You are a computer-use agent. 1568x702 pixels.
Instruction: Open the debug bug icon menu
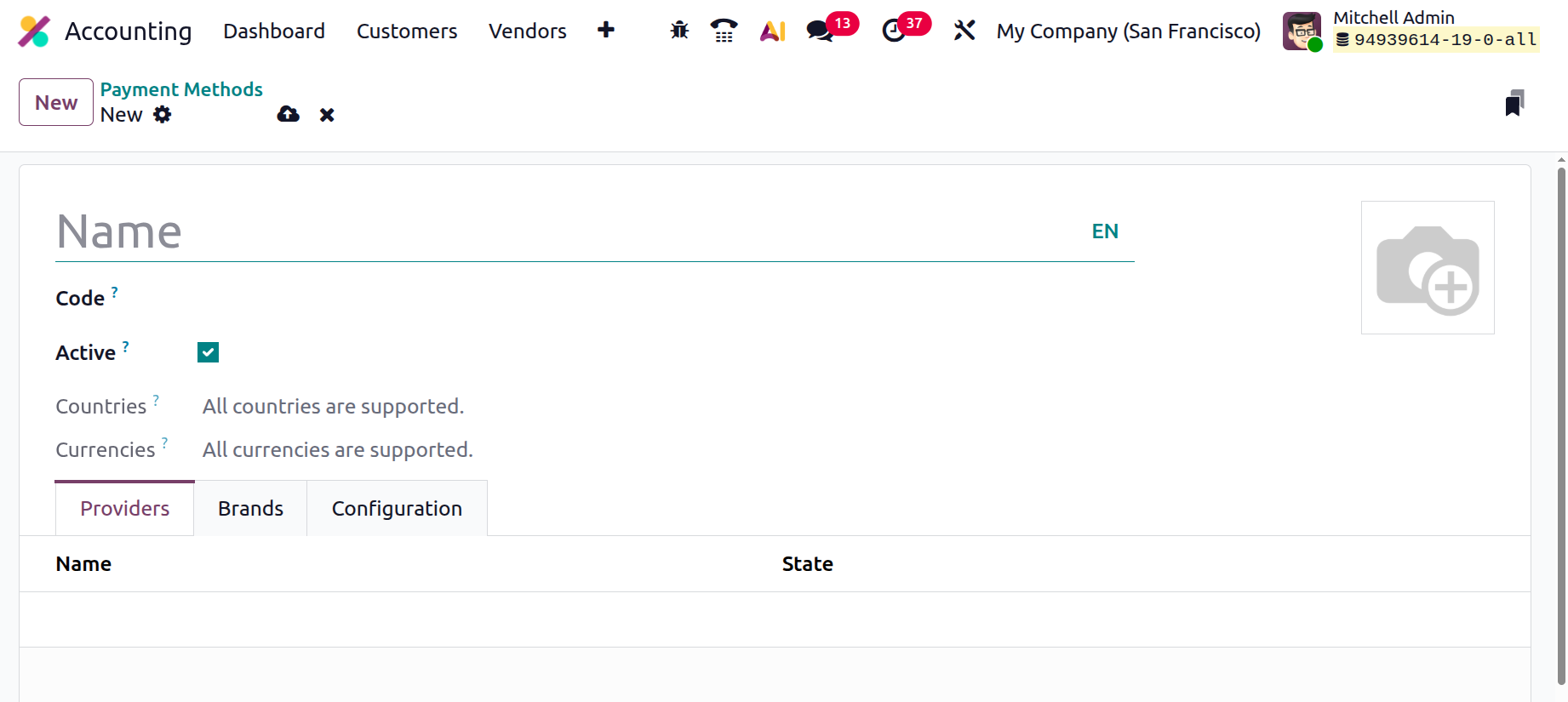tap(679, 31)
